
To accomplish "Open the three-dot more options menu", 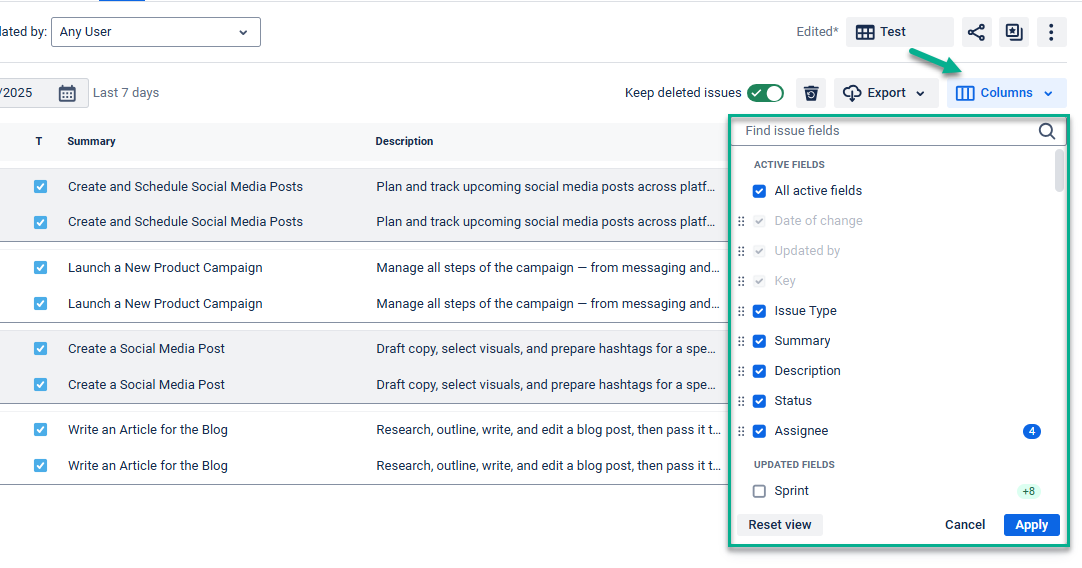I will [1050, 32].
